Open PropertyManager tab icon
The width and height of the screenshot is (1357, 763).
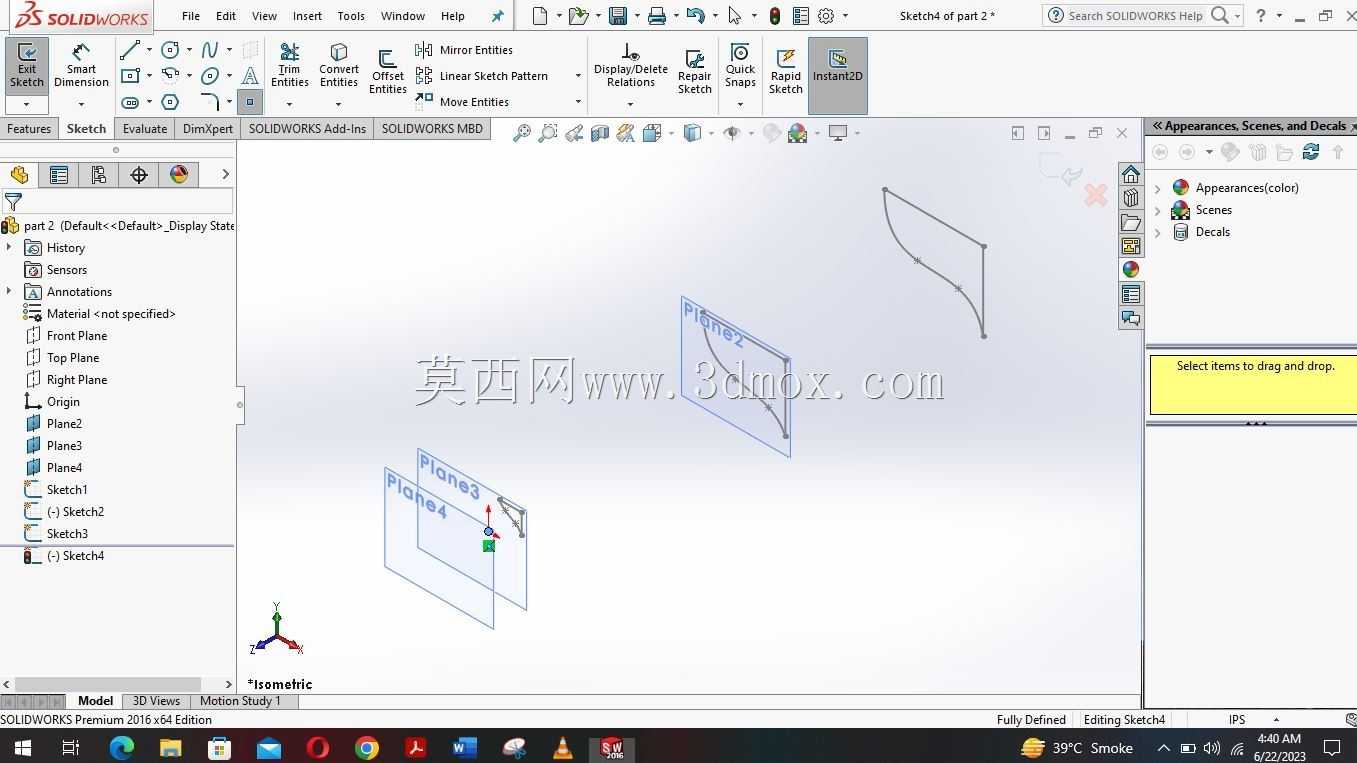pyautogui.click(x=59, y=175)
